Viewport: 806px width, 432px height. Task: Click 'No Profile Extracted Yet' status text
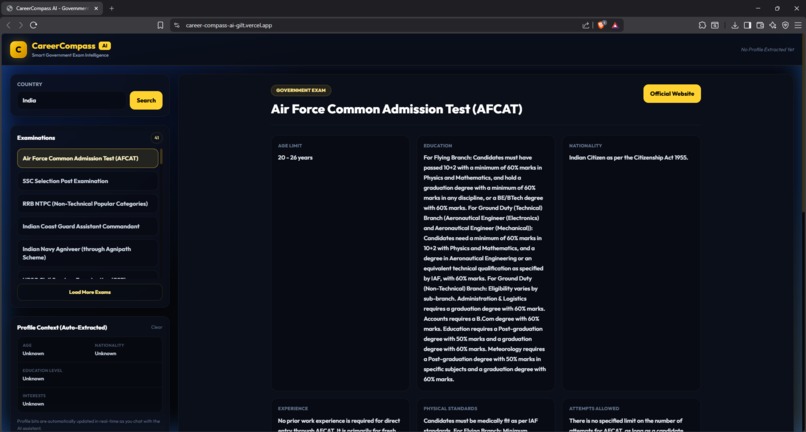click(767, 49)
